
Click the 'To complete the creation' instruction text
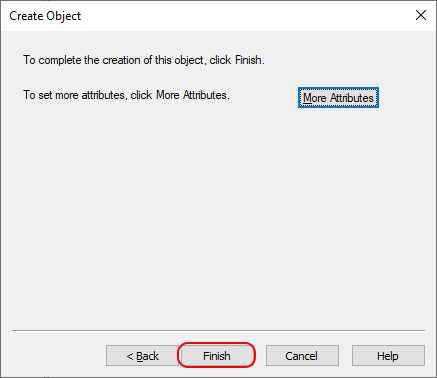click(144, 60)
